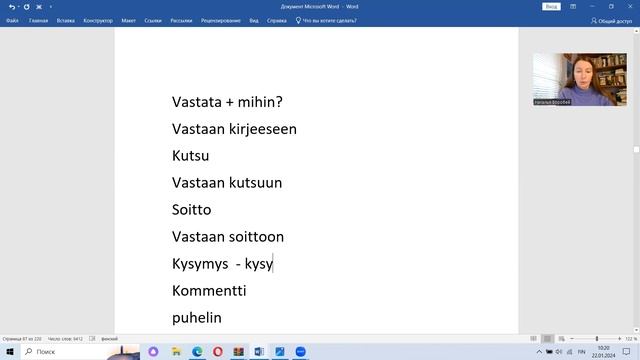The height and width of the screenshot is (360, 640).
Task: Click the Redo/Repeat arrow icon
Action: pyautogui.click(x=27, y=7)
